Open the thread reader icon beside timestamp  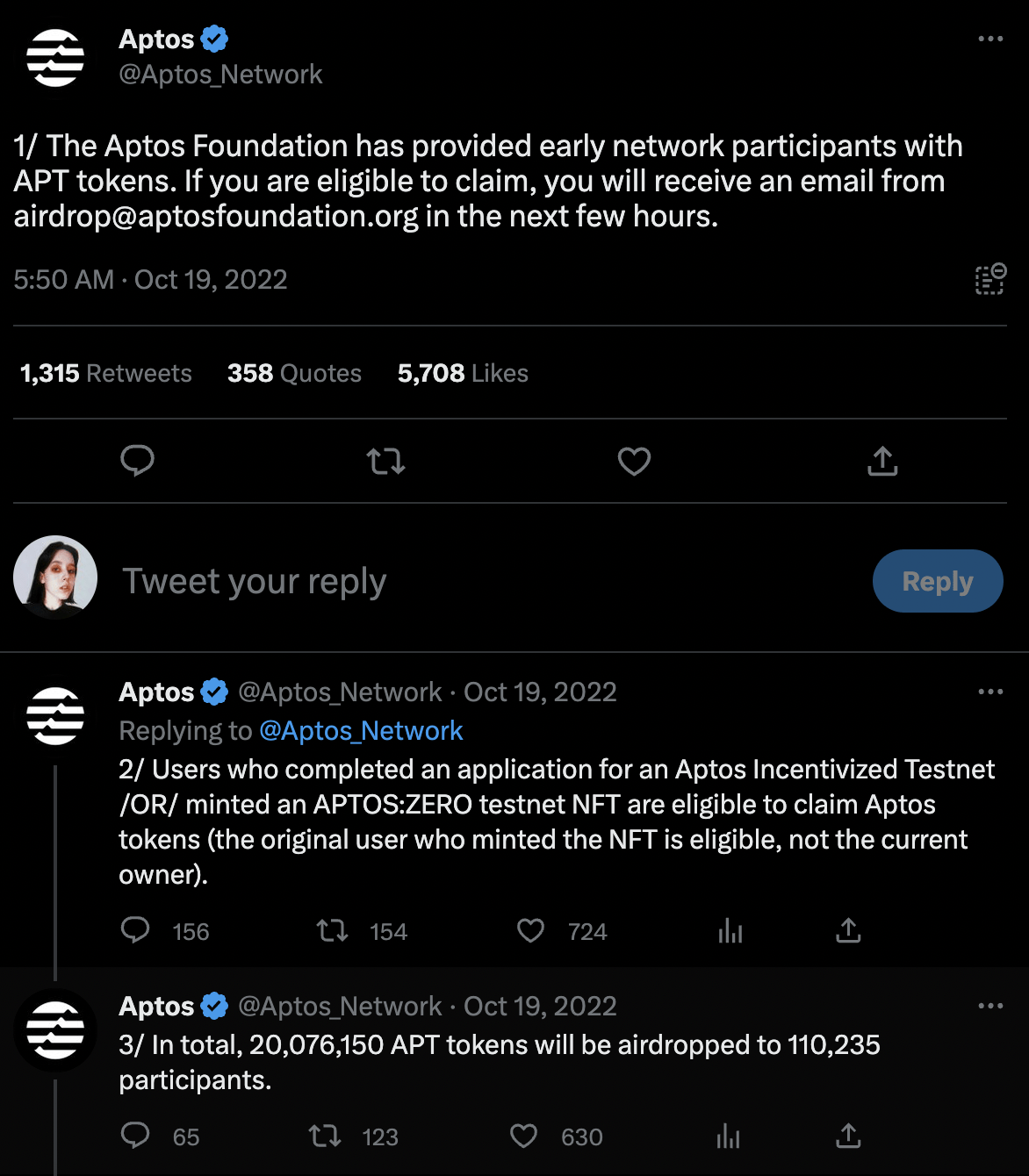(990, 279)
